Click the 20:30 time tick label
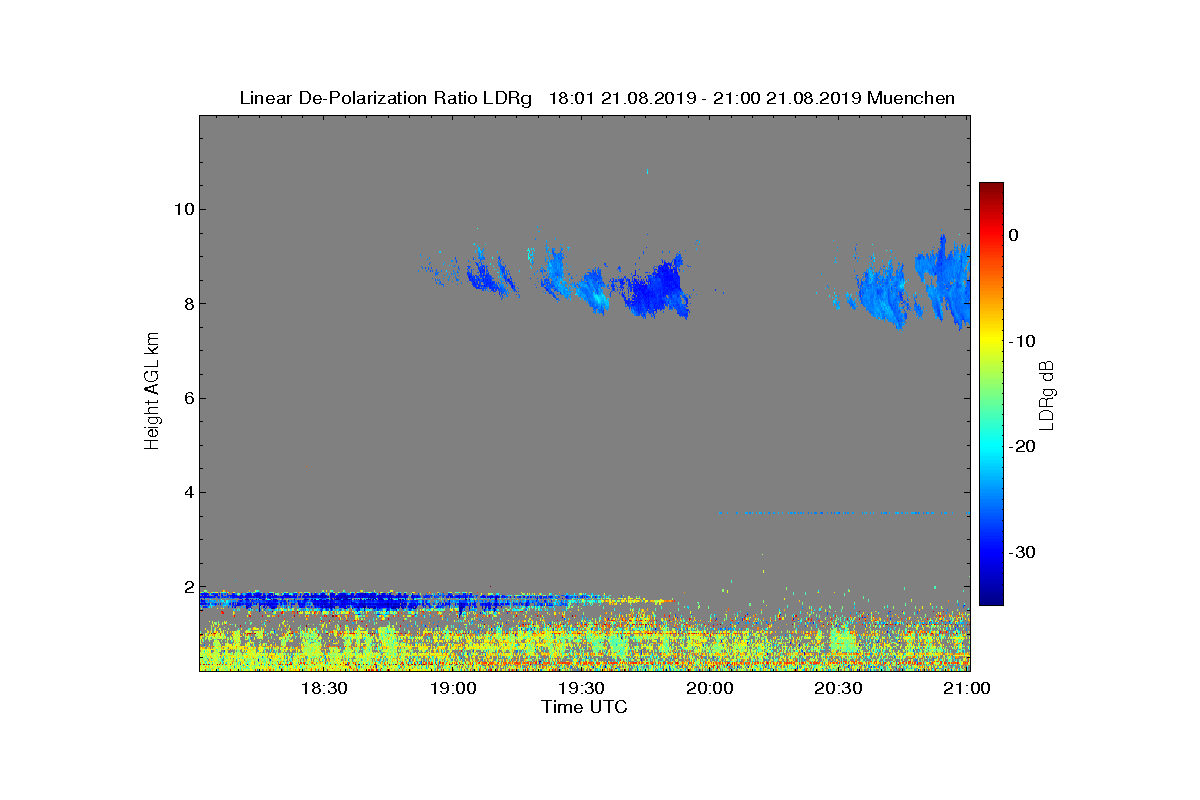 coord(838,688)
